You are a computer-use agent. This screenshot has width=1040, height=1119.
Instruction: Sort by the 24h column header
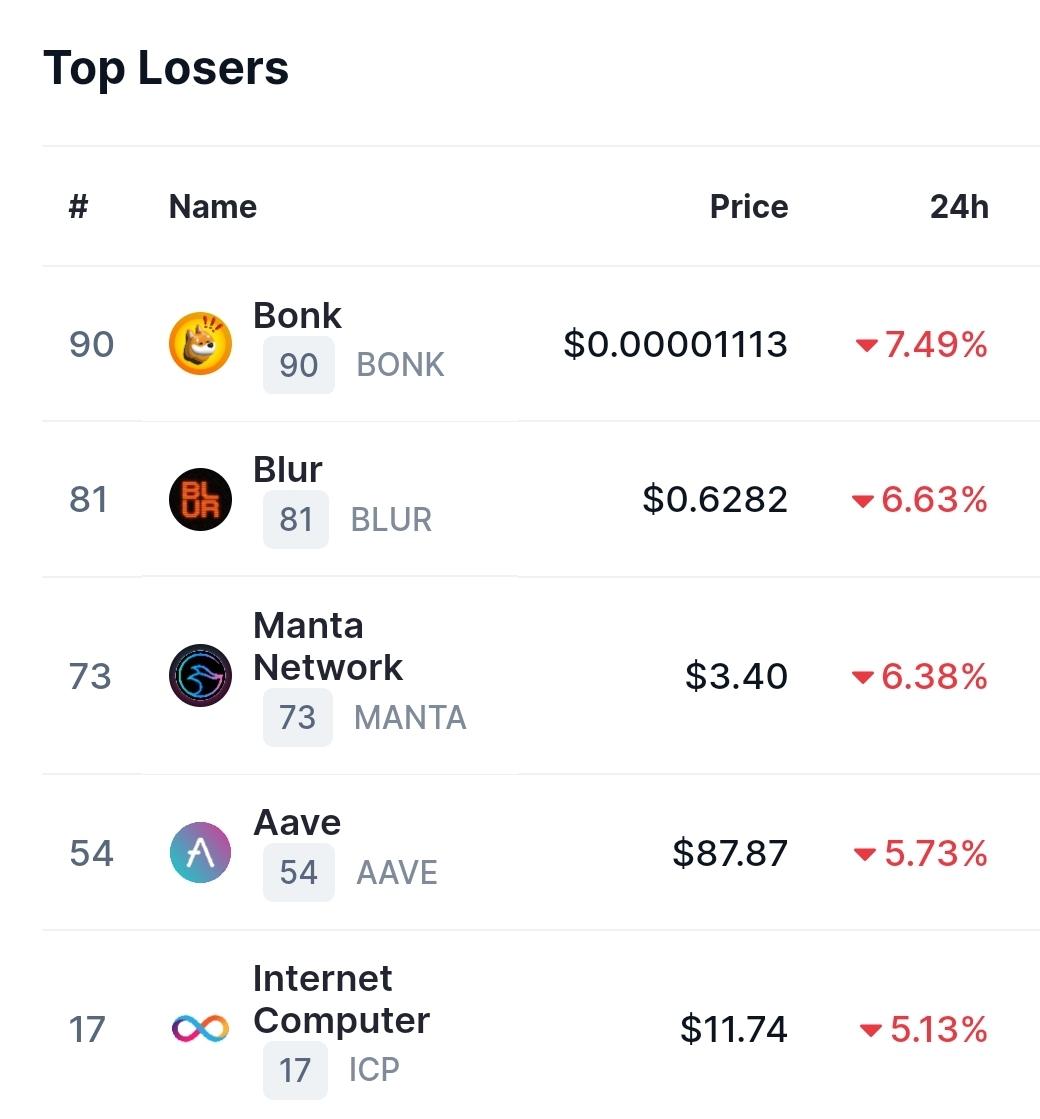click(959, 206)
